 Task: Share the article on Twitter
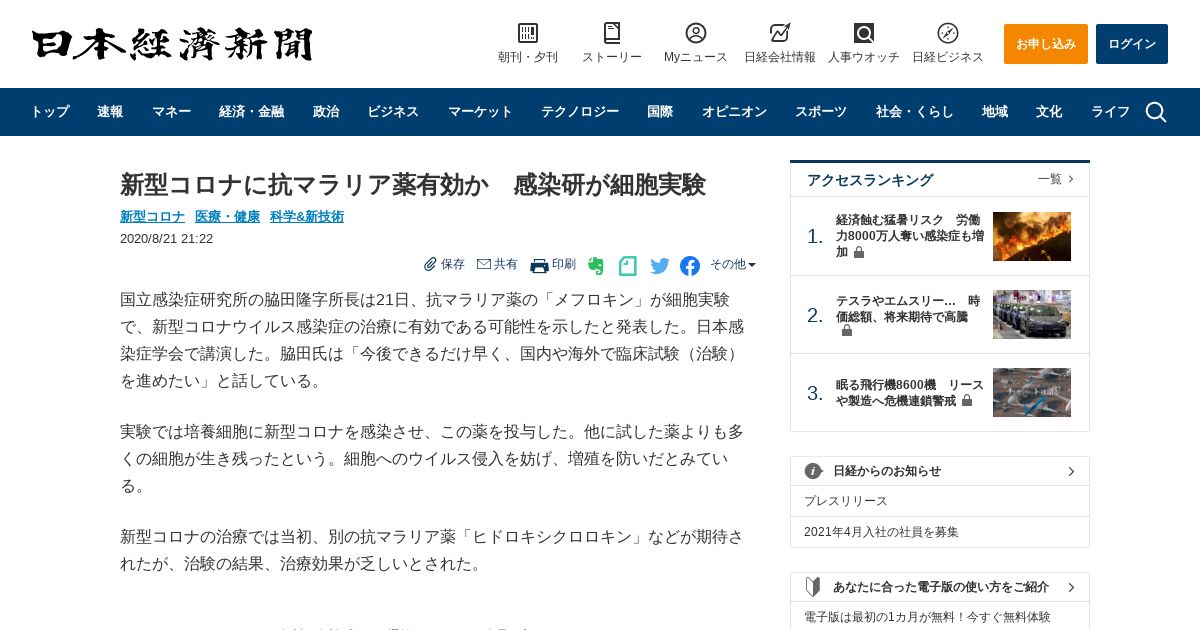pyautogui.click(x=660, y=266)
